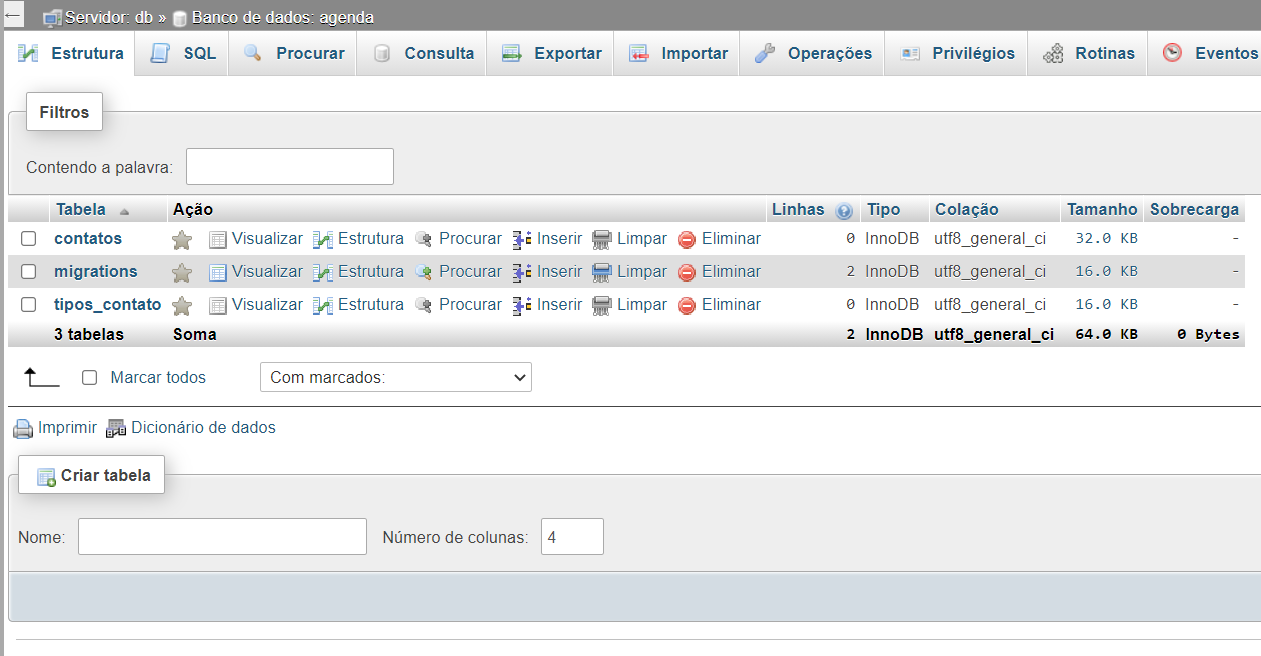Screen dimensions: 1261x656
Task: Open the Dicionário de dados link
Action: [203, 428]
